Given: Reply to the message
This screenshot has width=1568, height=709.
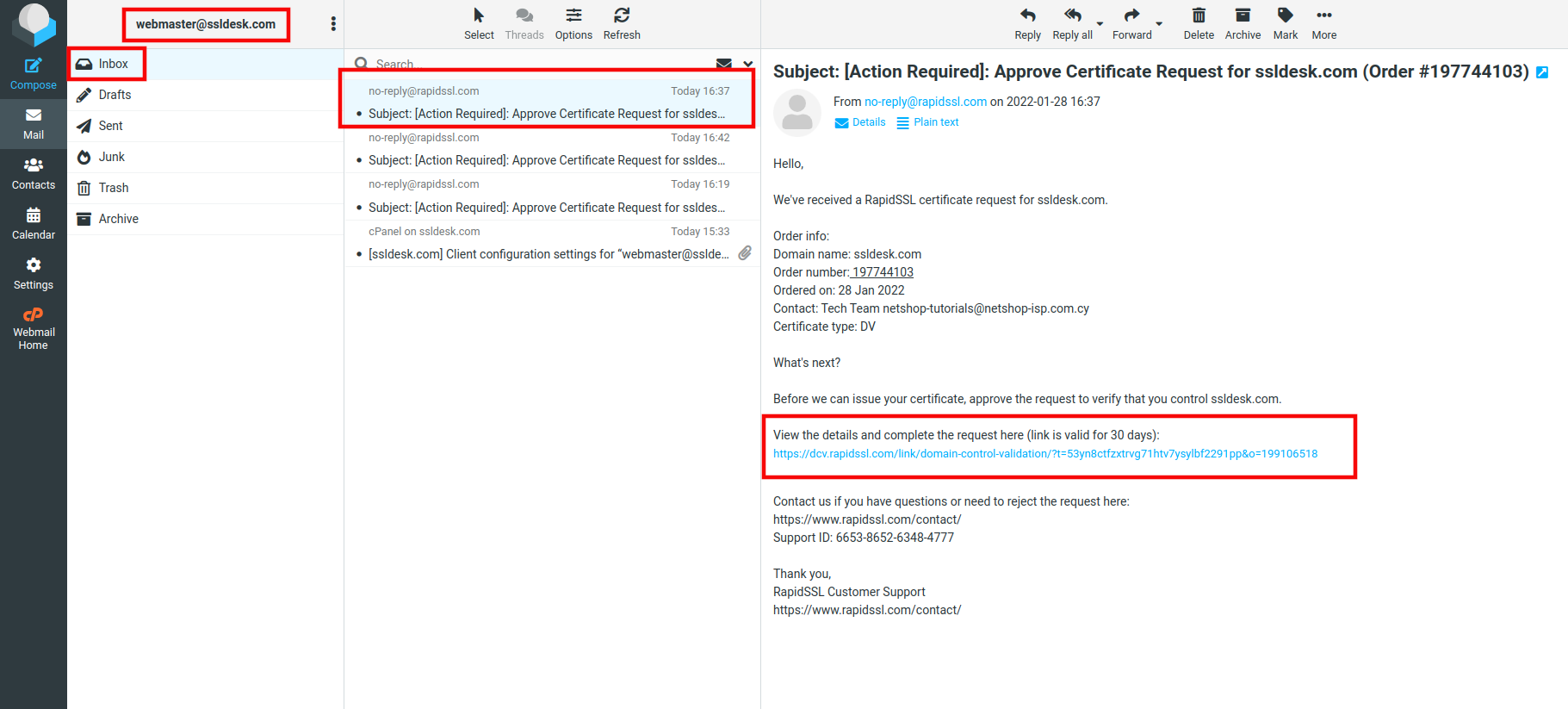Looking at the screenshot, I should [x=1027, y=24].
